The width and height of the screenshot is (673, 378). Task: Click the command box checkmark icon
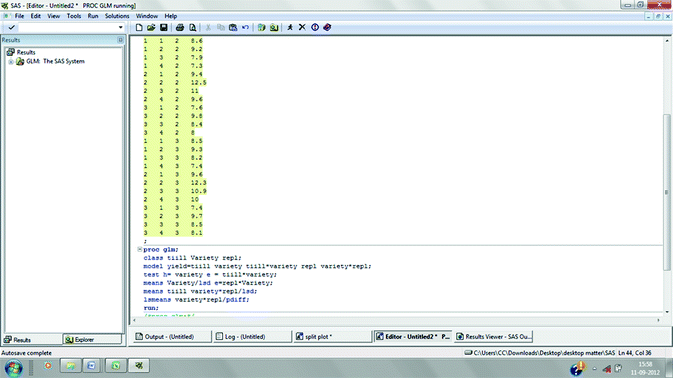point(12,27)
